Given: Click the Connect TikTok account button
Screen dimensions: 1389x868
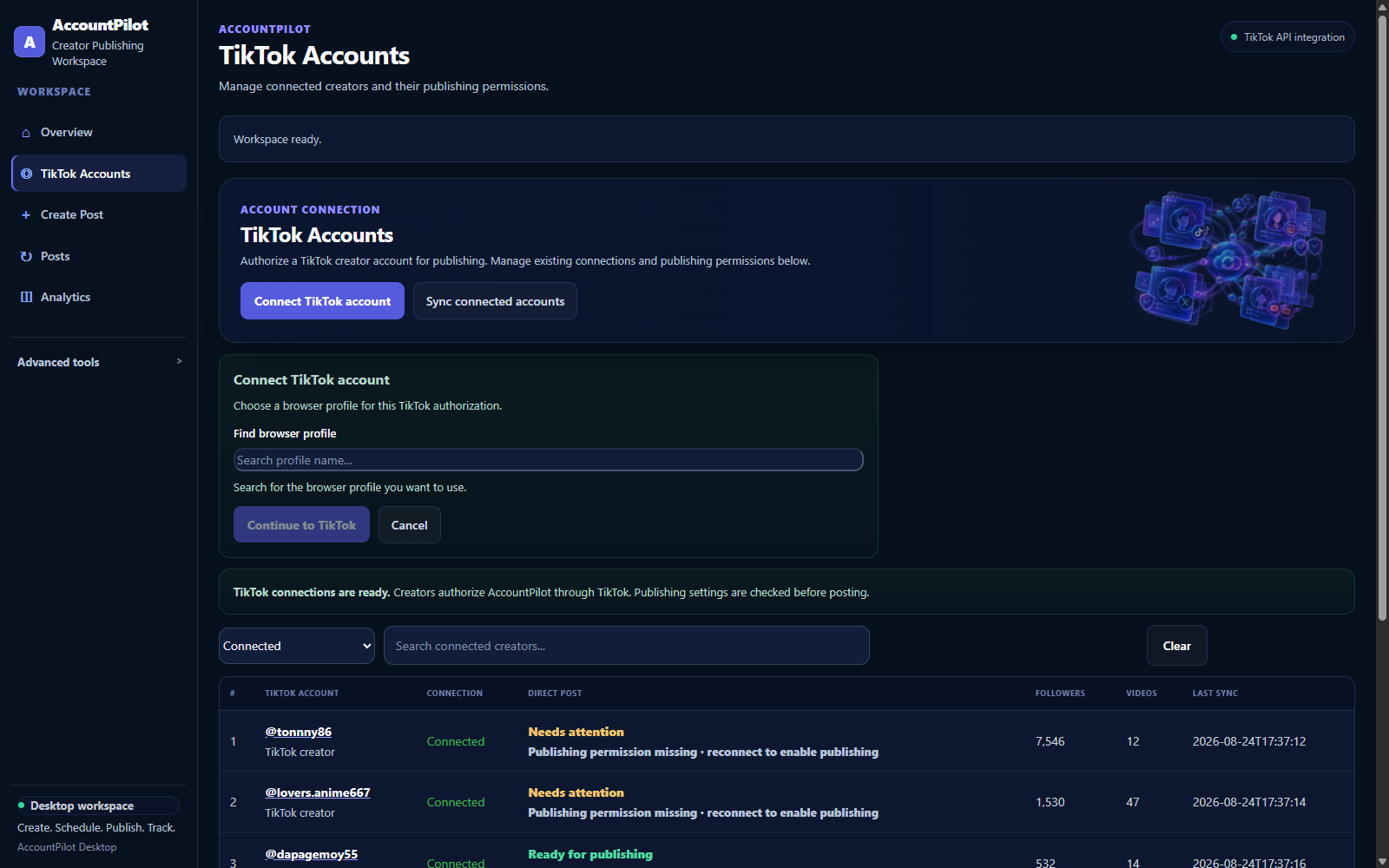Looking at the screenshot, I should 322,301.
